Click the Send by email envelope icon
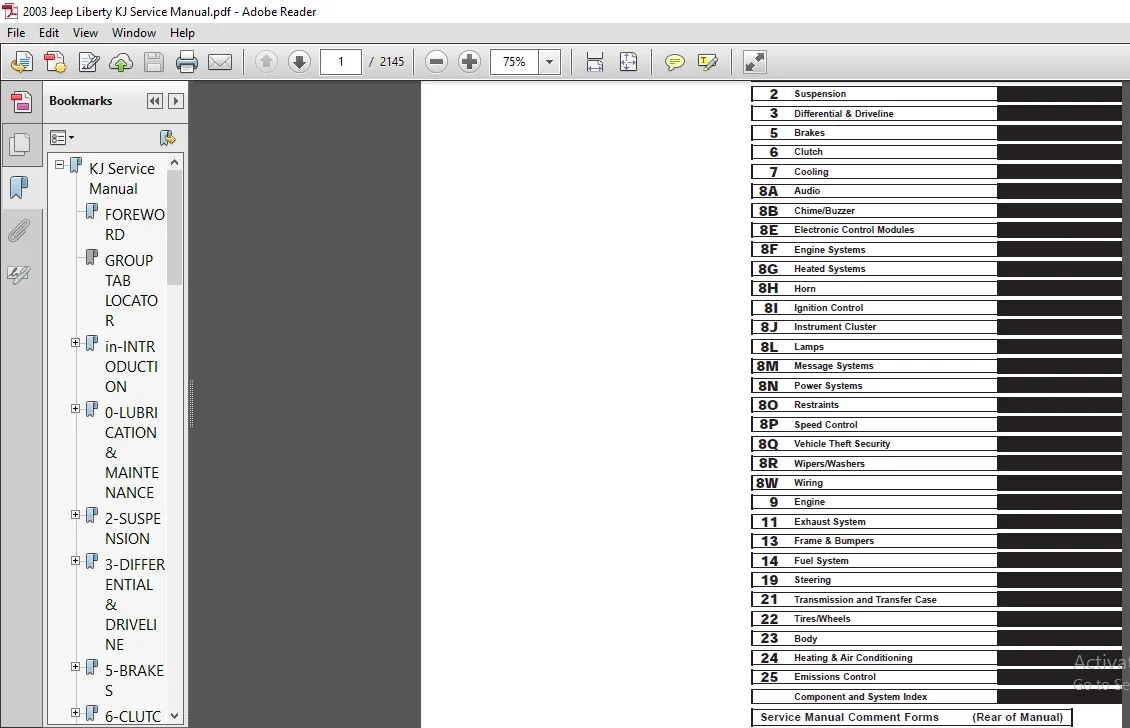Screen dimensions: 1130x728 (x=220, y=62)
